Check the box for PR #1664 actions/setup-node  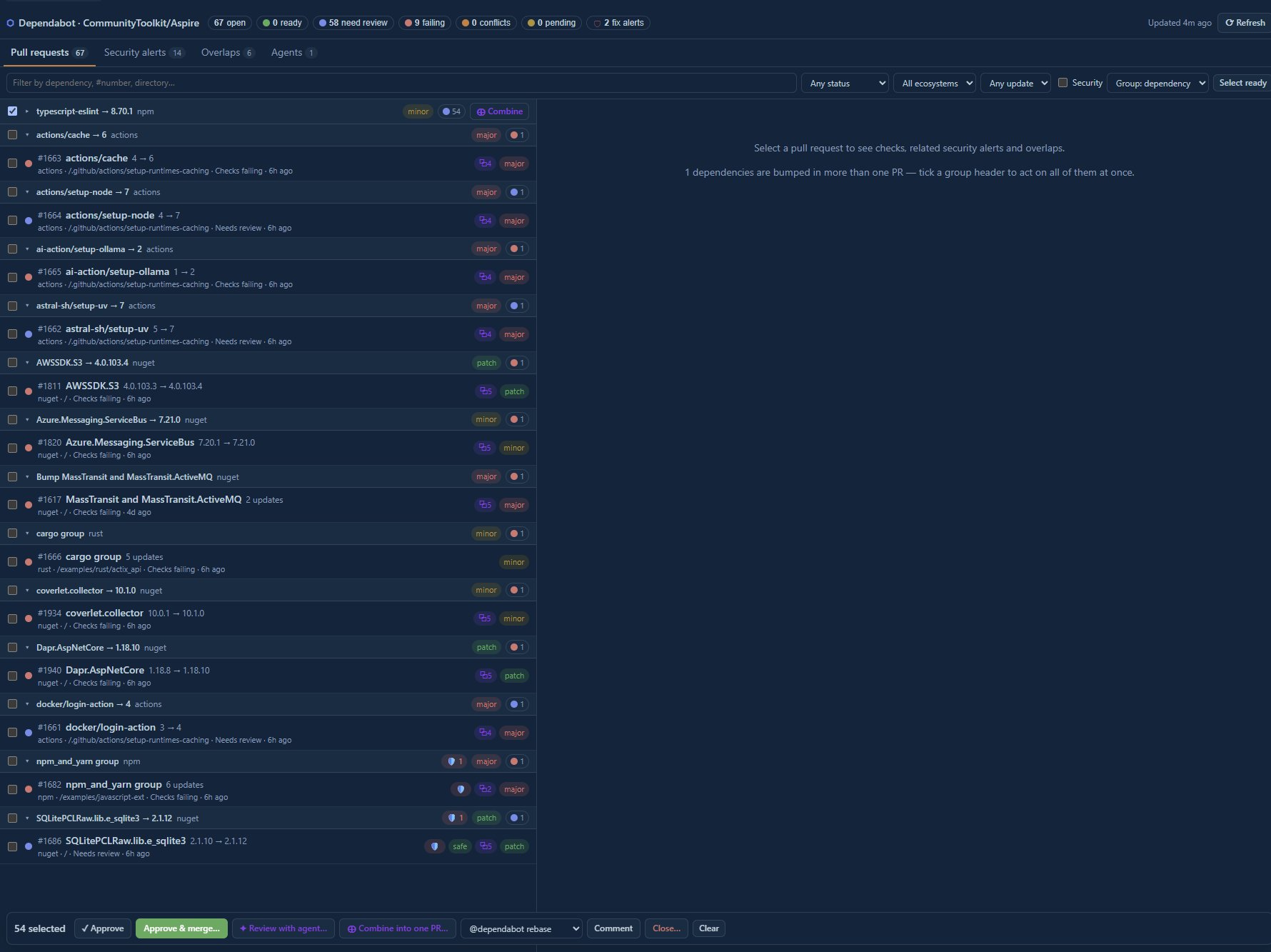tap(13, 221)
